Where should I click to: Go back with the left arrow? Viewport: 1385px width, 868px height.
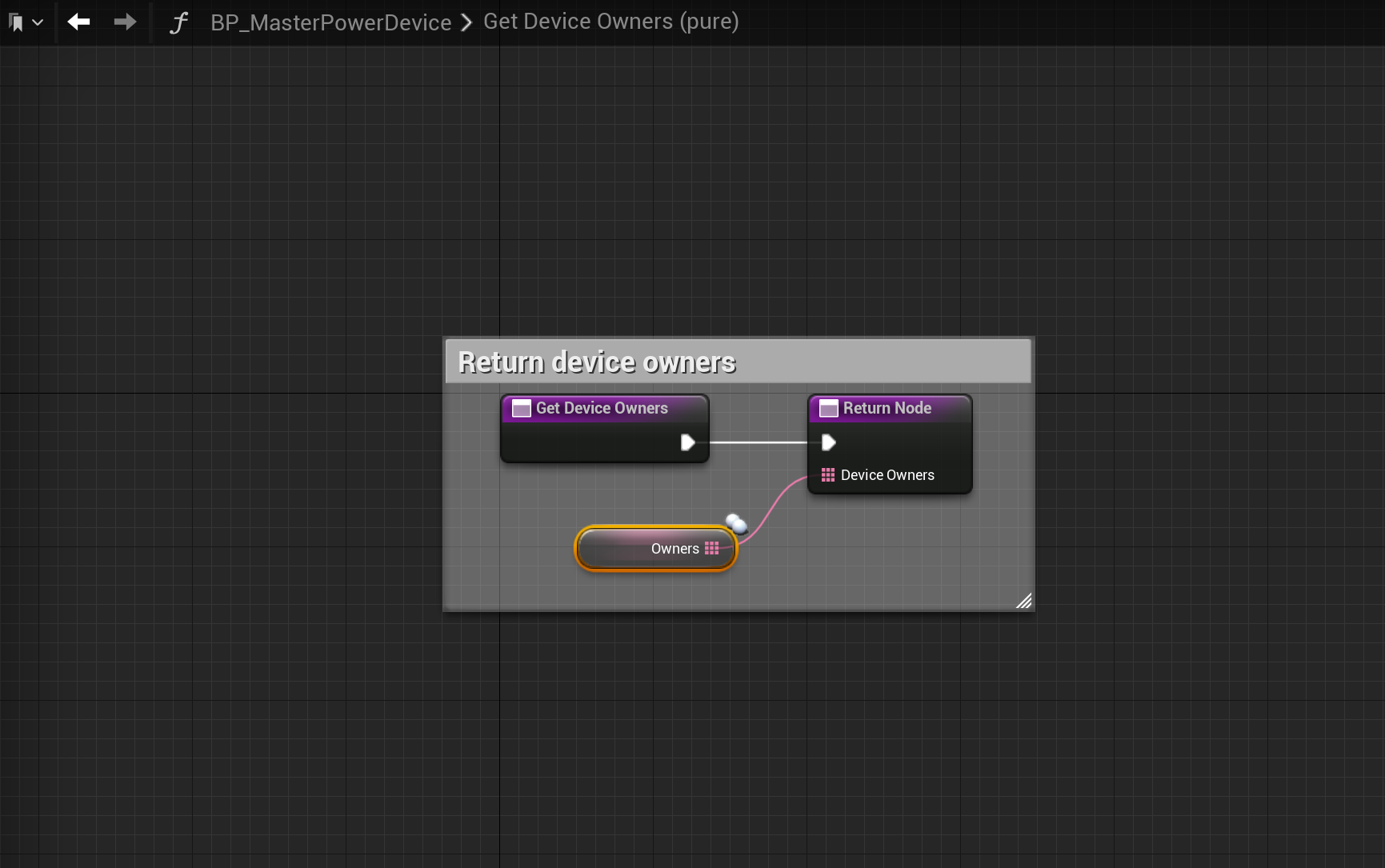click(x=78, y=22)
